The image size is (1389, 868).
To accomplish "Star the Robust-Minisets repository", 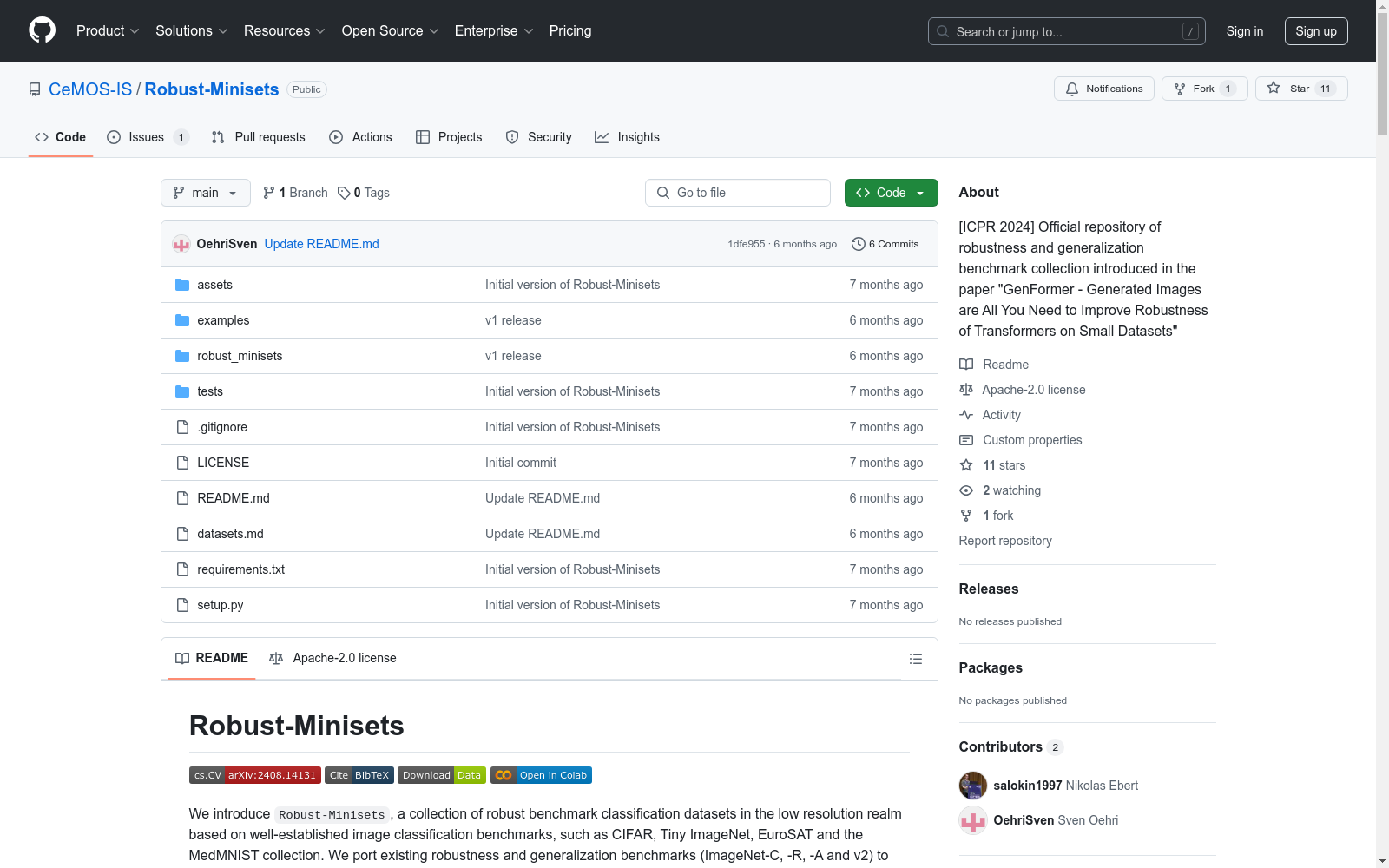I will [1301, 89].
